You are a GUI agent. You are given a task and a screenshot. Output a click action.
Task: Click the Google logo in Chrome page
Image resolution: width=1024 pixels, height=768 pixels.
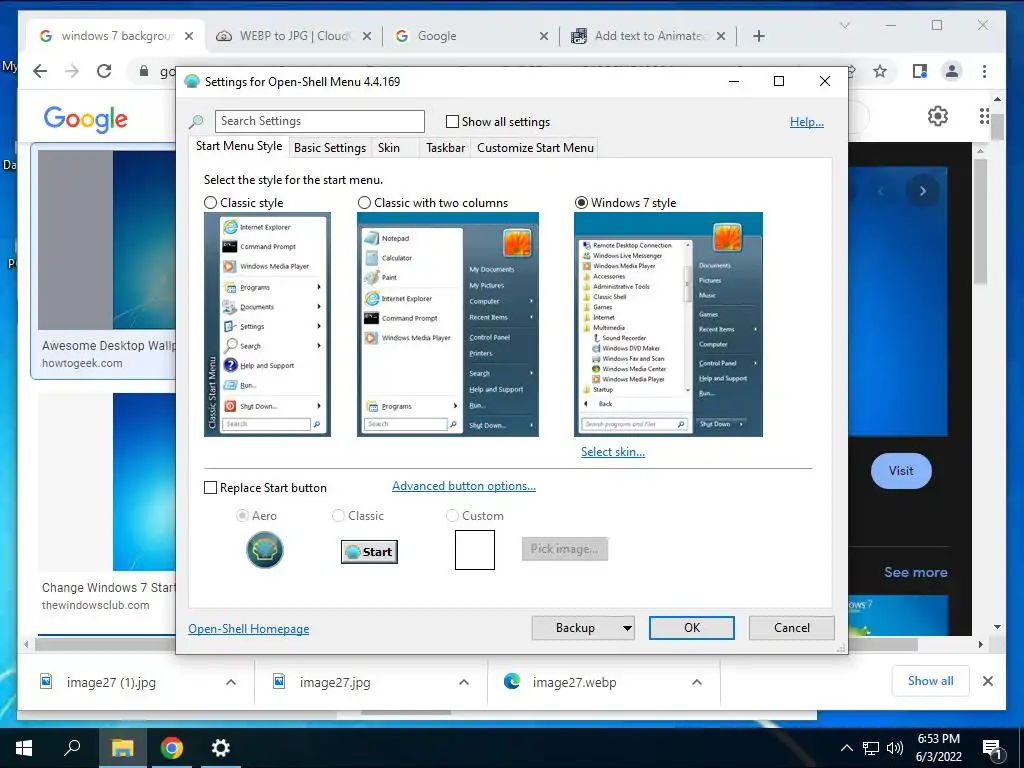[x=86, y=119]
